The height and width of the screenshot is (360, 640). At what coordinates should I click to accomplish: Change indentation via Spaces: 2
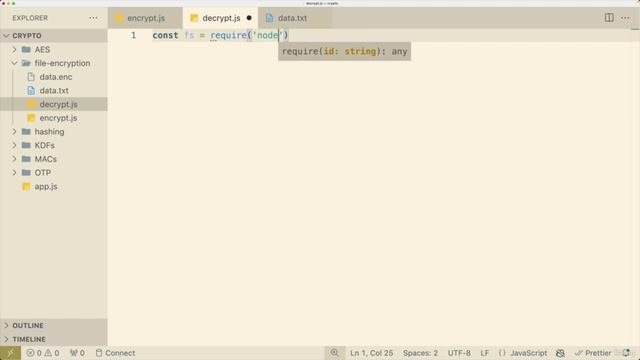[420, 353]
